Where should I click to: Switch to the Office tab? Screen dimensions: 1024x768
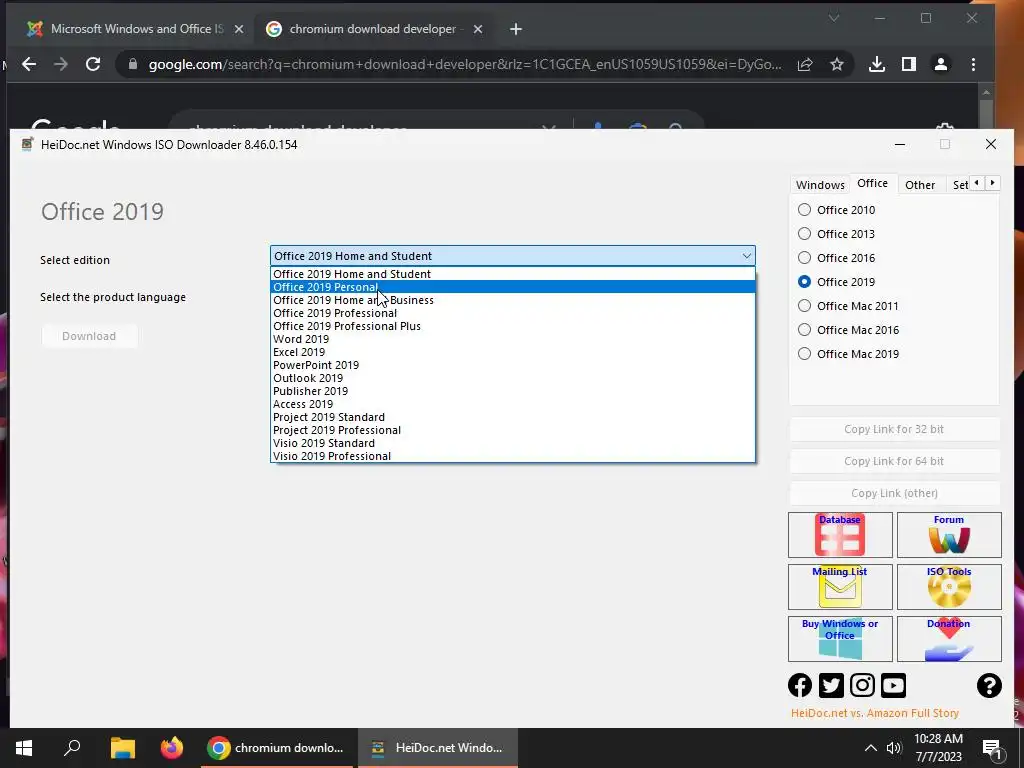[872, 184]
